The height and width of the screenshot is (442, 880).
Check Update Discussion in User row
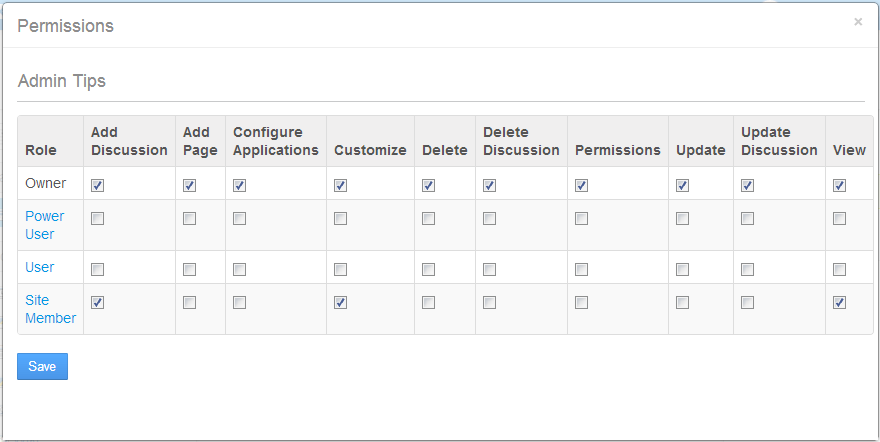pyautogui.click(x=748, y=270)
